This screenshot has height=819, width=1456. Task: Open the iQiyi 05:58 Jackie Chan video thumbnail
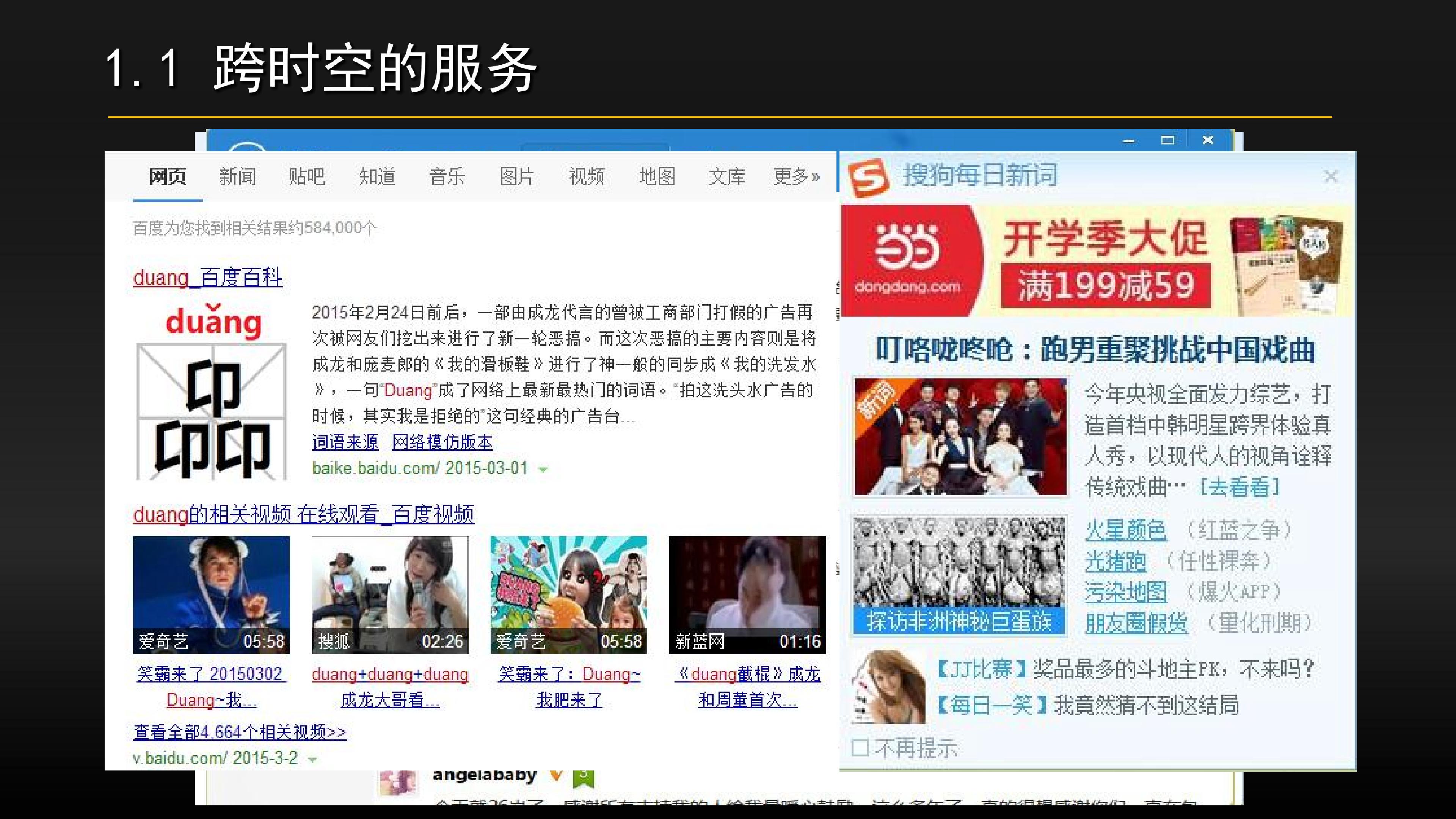coord(212,595)
